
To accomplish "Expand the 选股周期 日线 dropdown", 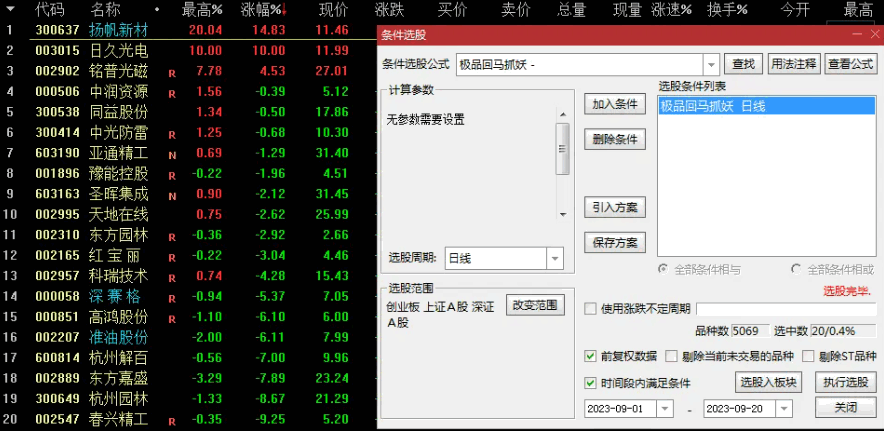I will pos(555,259).
